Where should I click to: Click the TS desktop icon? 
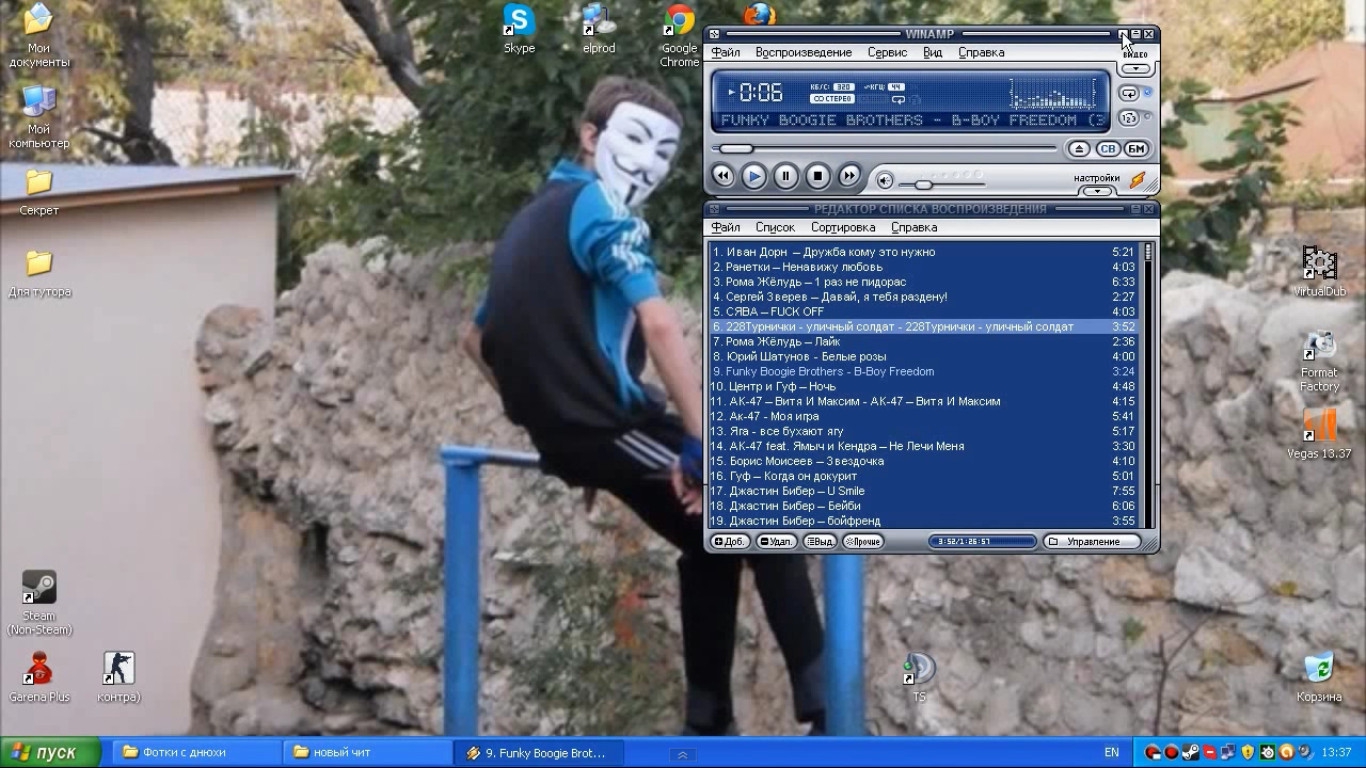click(x=918, y=676)
